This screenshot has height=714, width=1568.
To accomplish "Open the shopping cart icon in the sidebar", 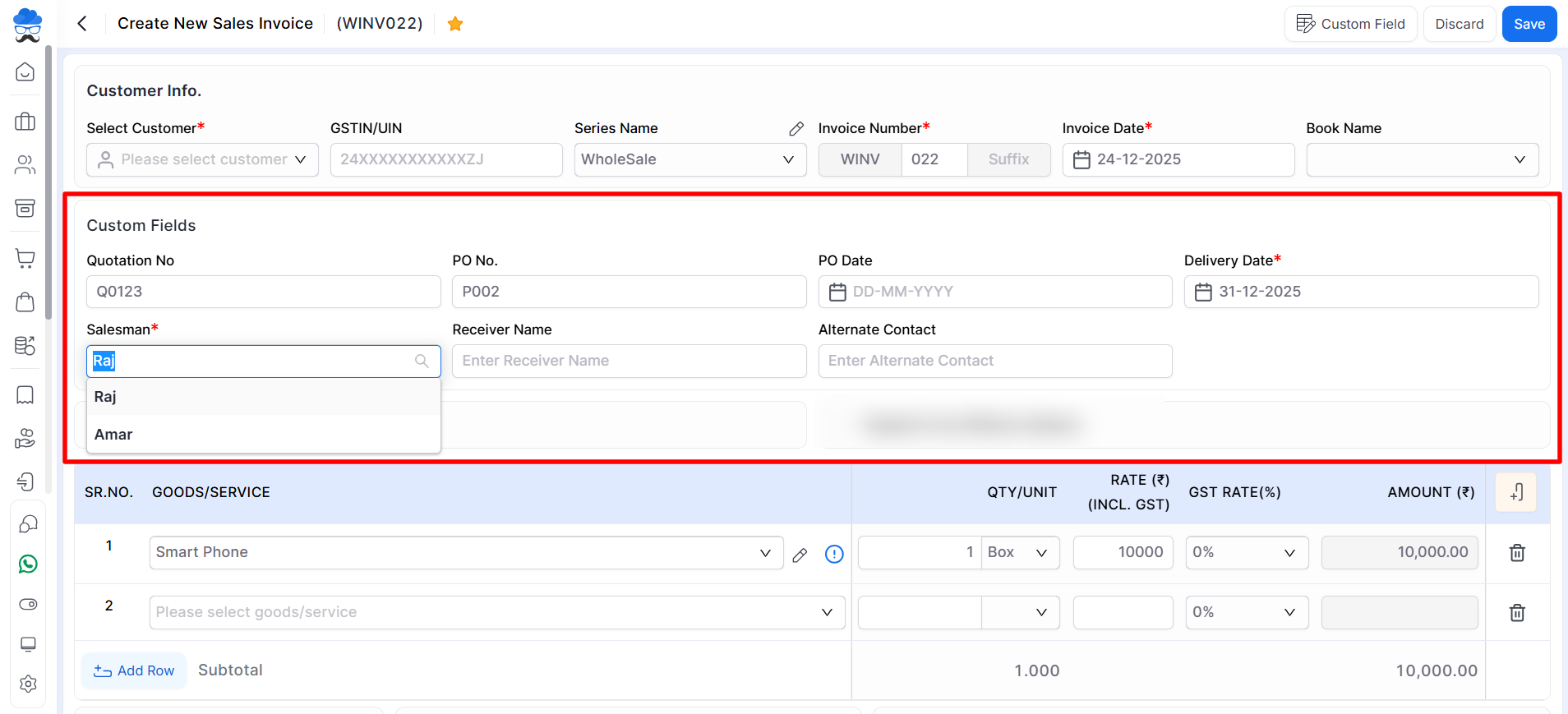I will tap(25, 259).
